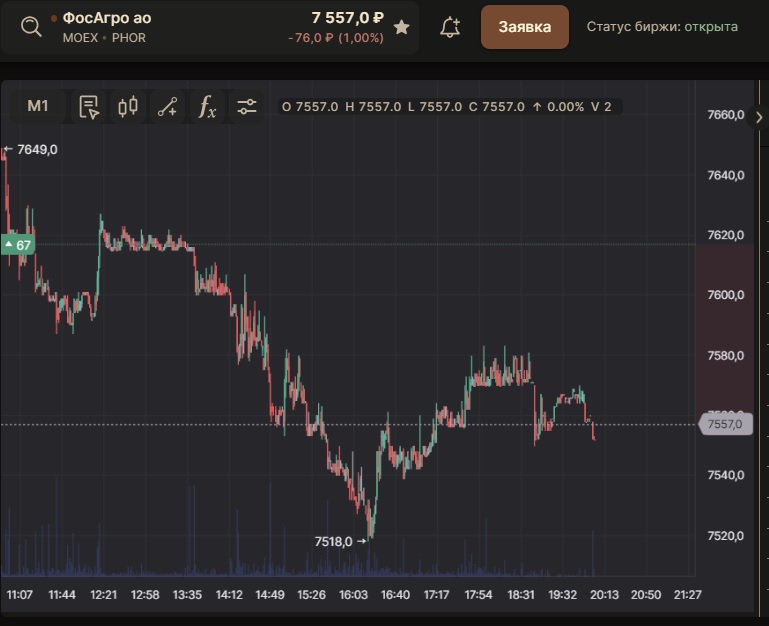Image resolution: width=769 pixels, height=626 pixels.
Task: Click the 7620,0 price axis label
Action: (725, 235)
